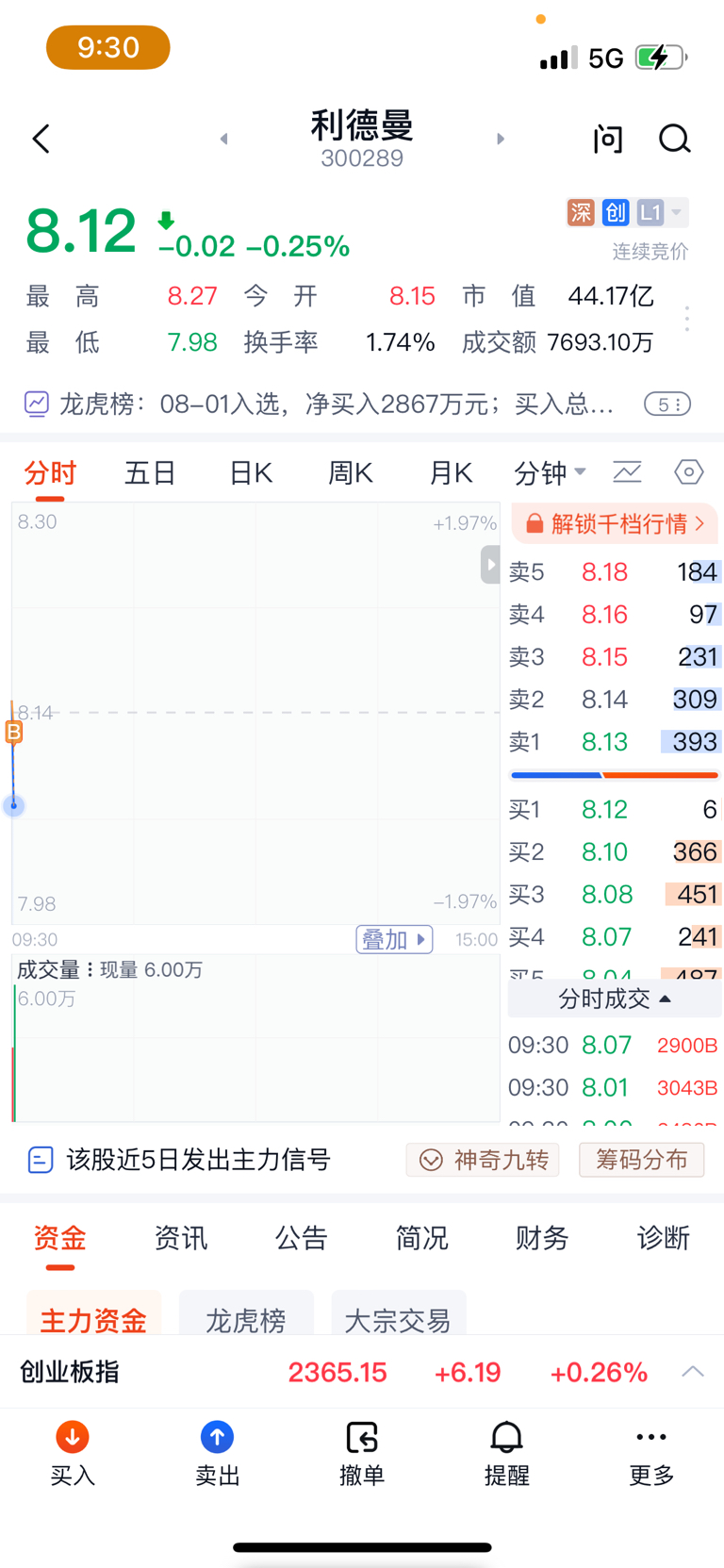Switch to previous stock with left triangle
724x1568 pixels.
tap(223, 139)
